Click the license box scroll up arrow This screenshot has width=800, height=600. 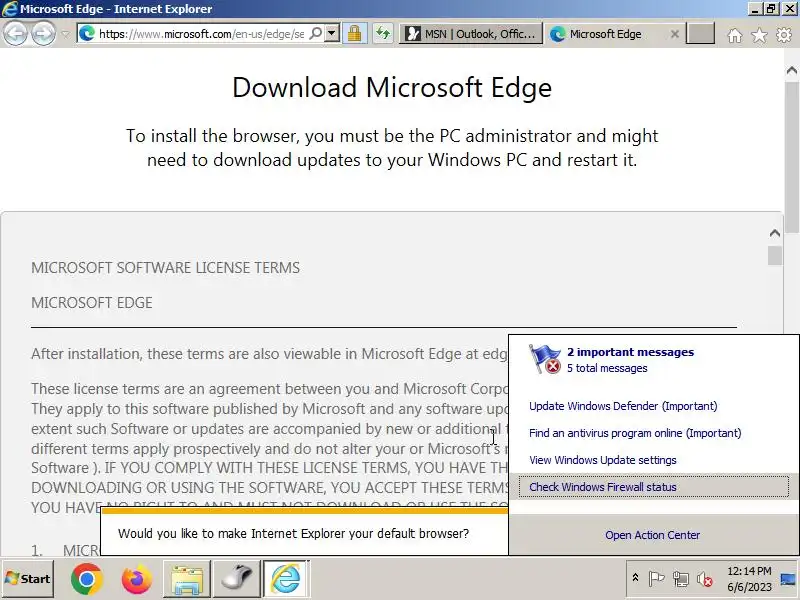click(x=774, y=233)
